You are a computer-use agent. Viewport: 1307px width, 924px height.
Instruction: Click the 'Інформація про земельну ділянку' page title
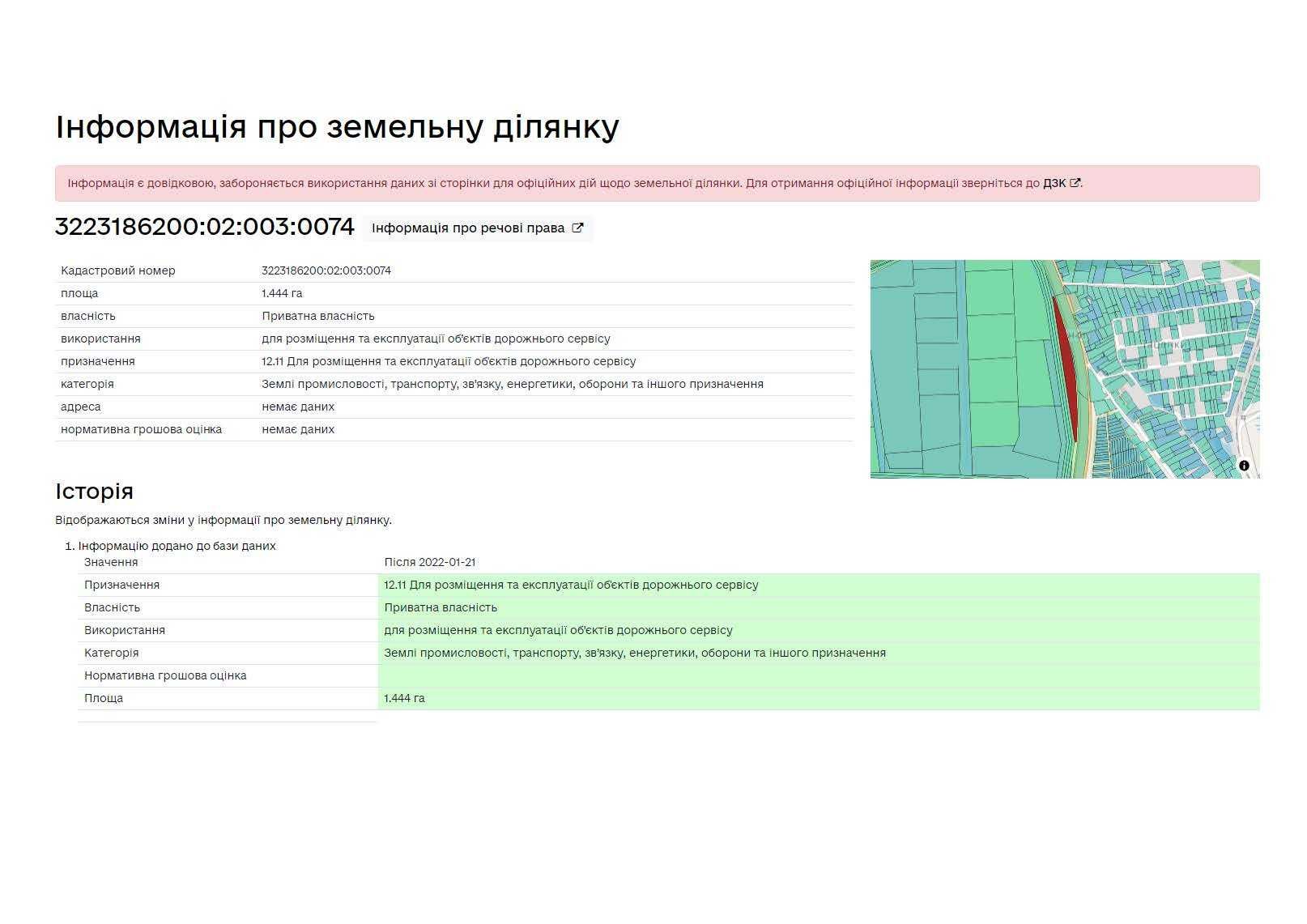337,127
